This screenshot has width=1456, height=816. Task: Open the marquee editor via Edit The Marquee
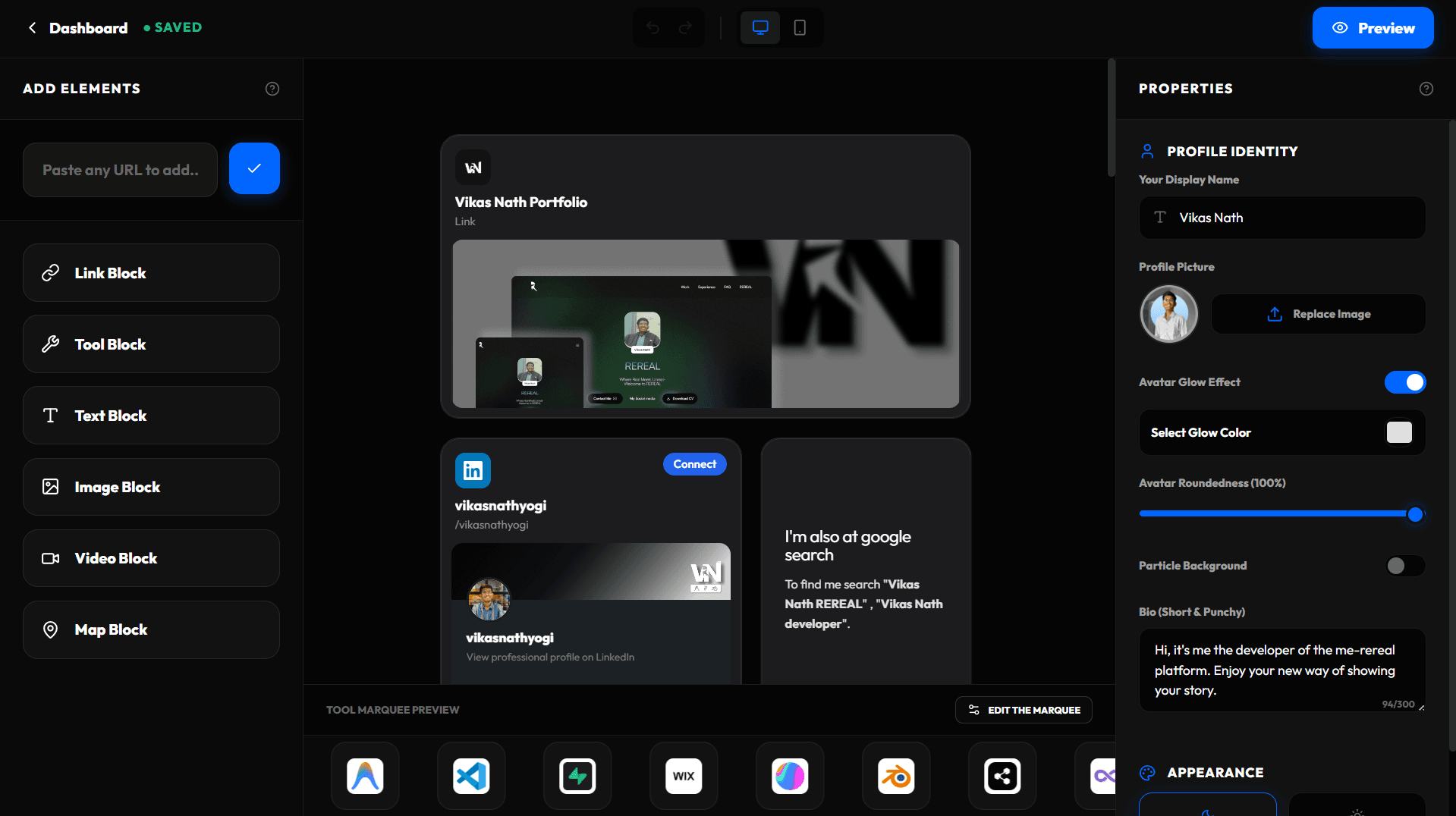point(1024,710)
